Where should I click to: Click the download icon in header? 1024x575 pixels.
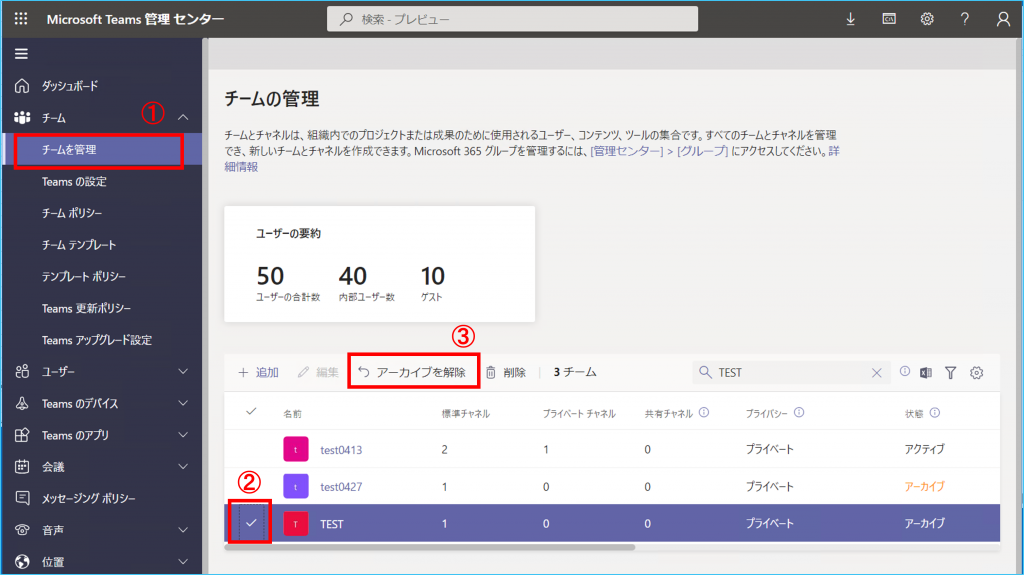[850, 19]
